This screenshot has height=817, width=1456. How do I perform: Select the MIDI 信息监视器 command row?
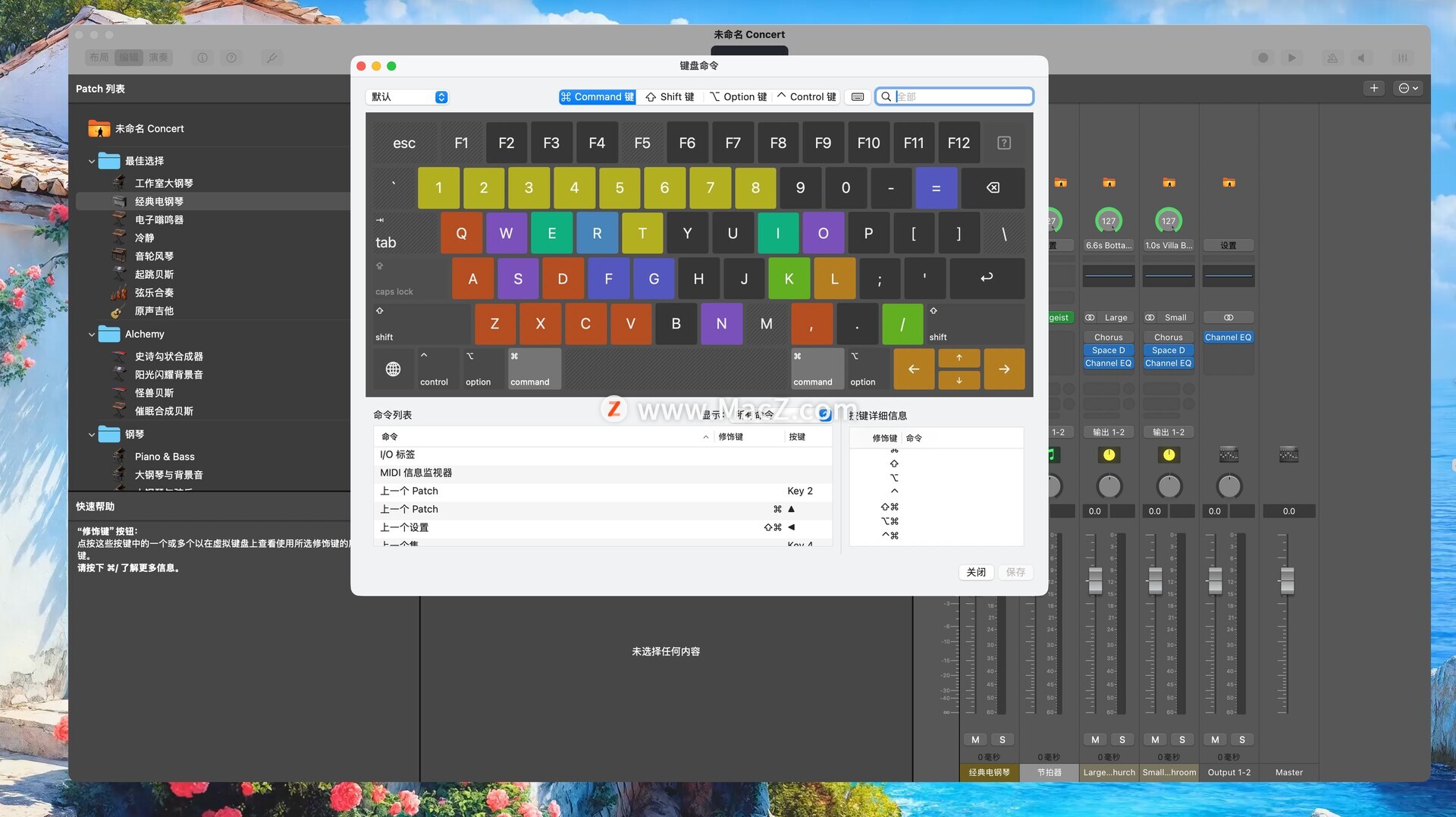click(604, 473)
